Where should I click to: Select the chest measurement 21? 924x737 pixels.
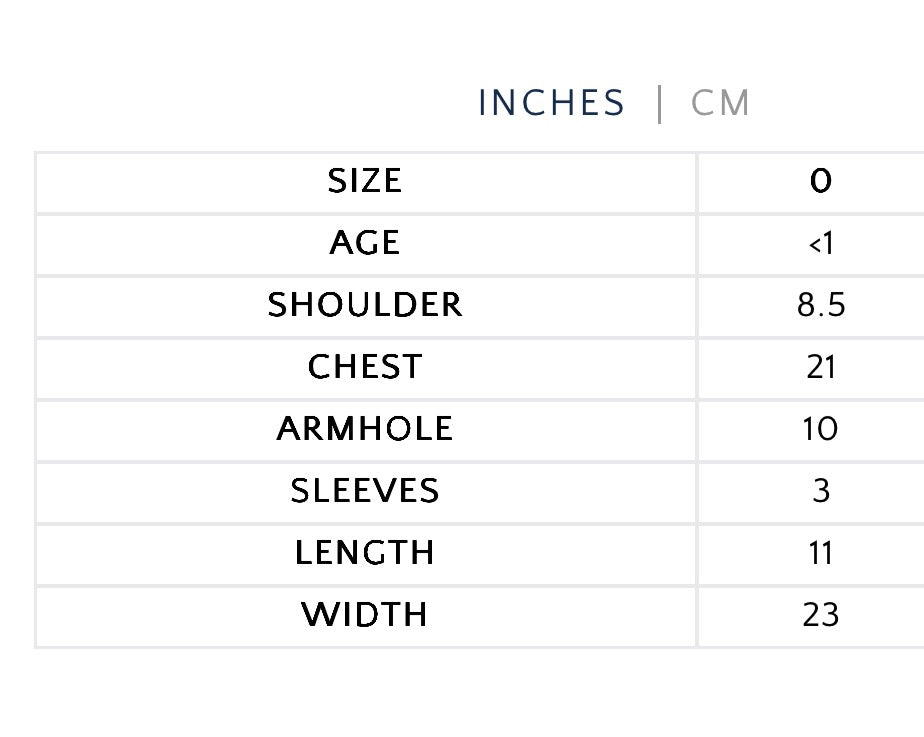(x=821, y=367)
